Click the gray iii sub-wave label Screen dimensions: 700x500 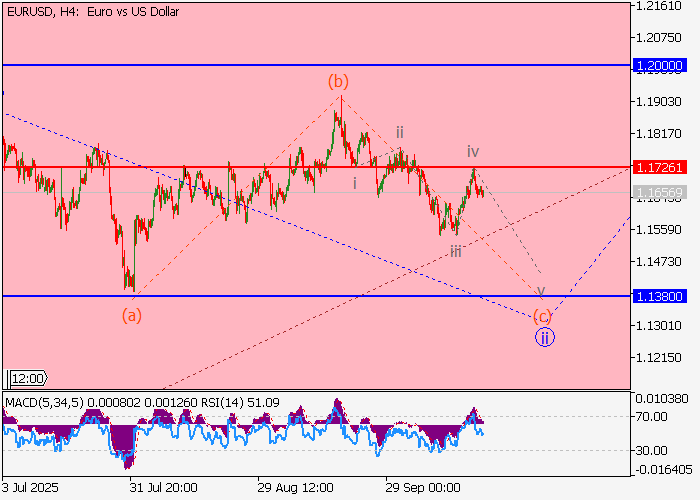(x=455, y=251)
